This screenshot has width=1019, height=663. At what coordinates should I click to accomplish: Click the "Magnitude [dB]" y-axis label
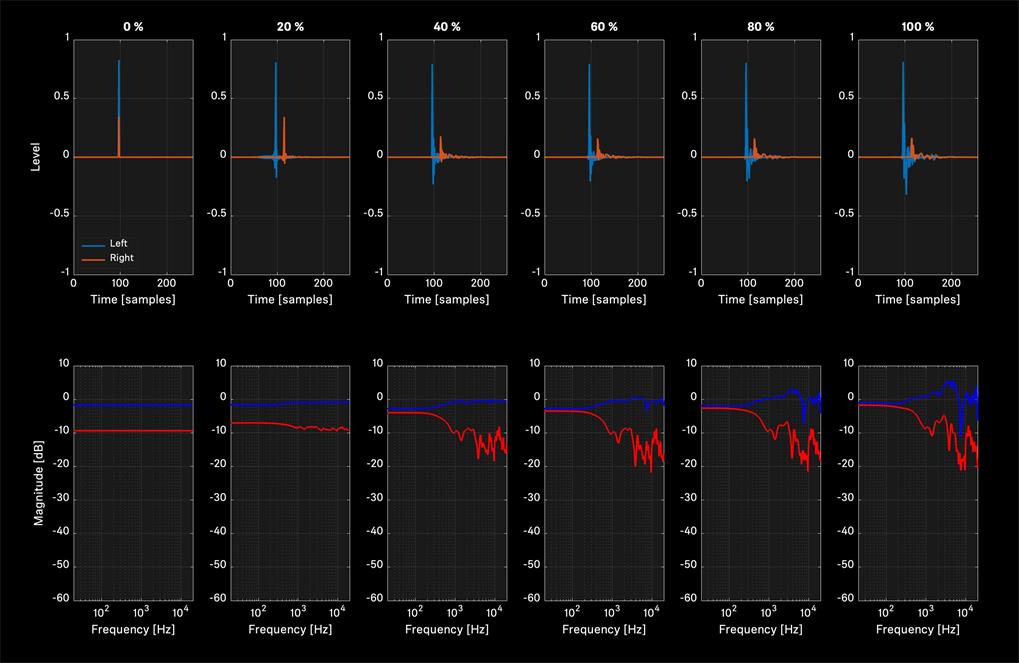coord(38,483)
